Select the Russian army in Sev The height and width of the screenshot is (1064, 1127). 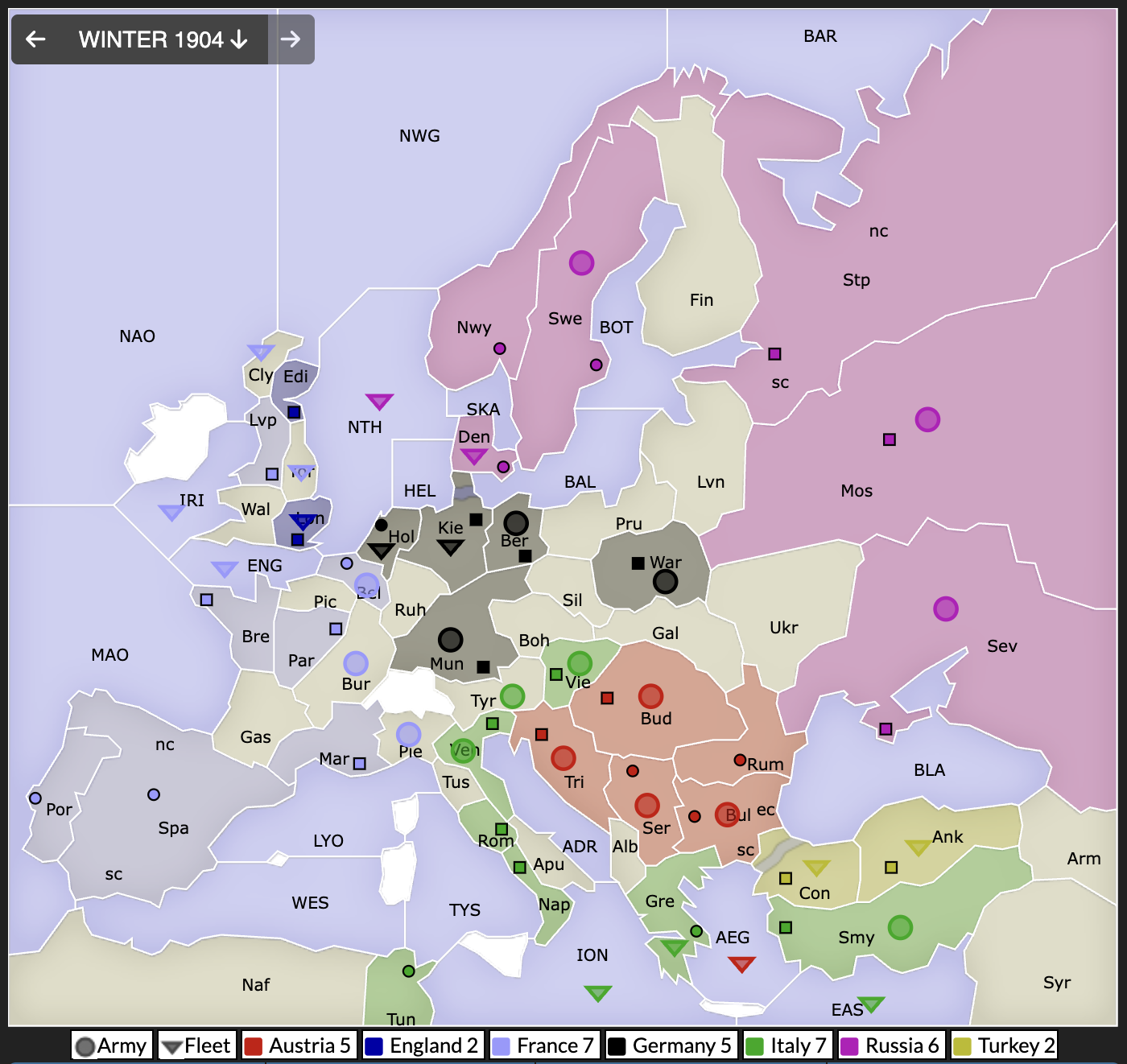(945, 608)
